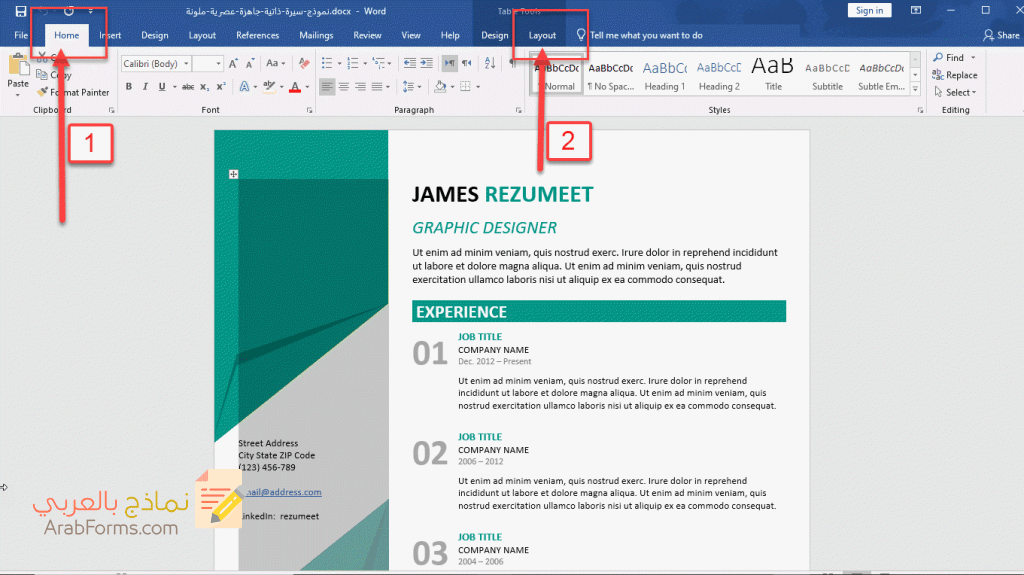Click the Replace icon in the Editing group

click(x=955, y=75)
